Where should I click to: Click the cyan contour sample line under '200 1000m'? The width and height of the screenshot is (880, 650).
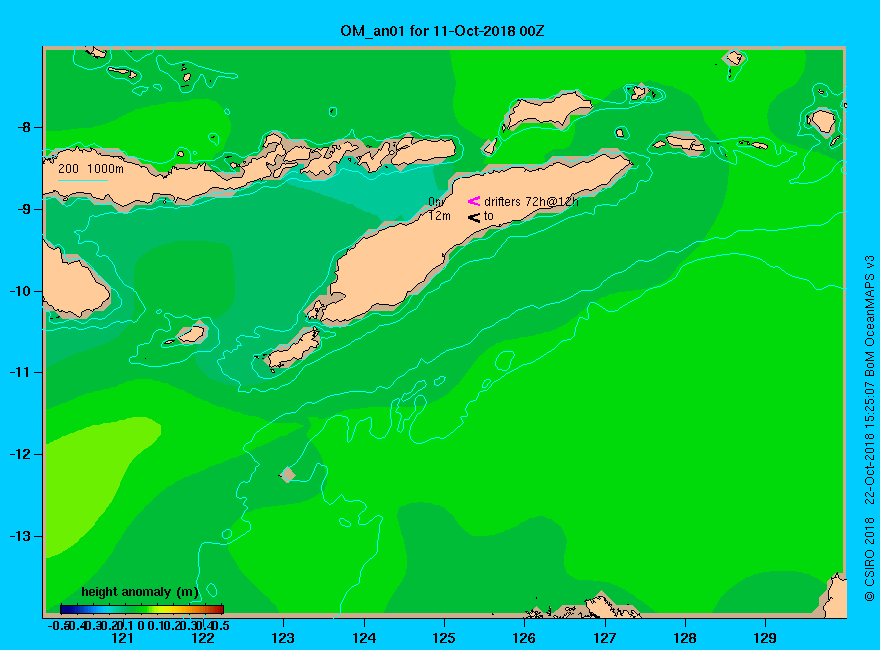[x=82, y=180]
